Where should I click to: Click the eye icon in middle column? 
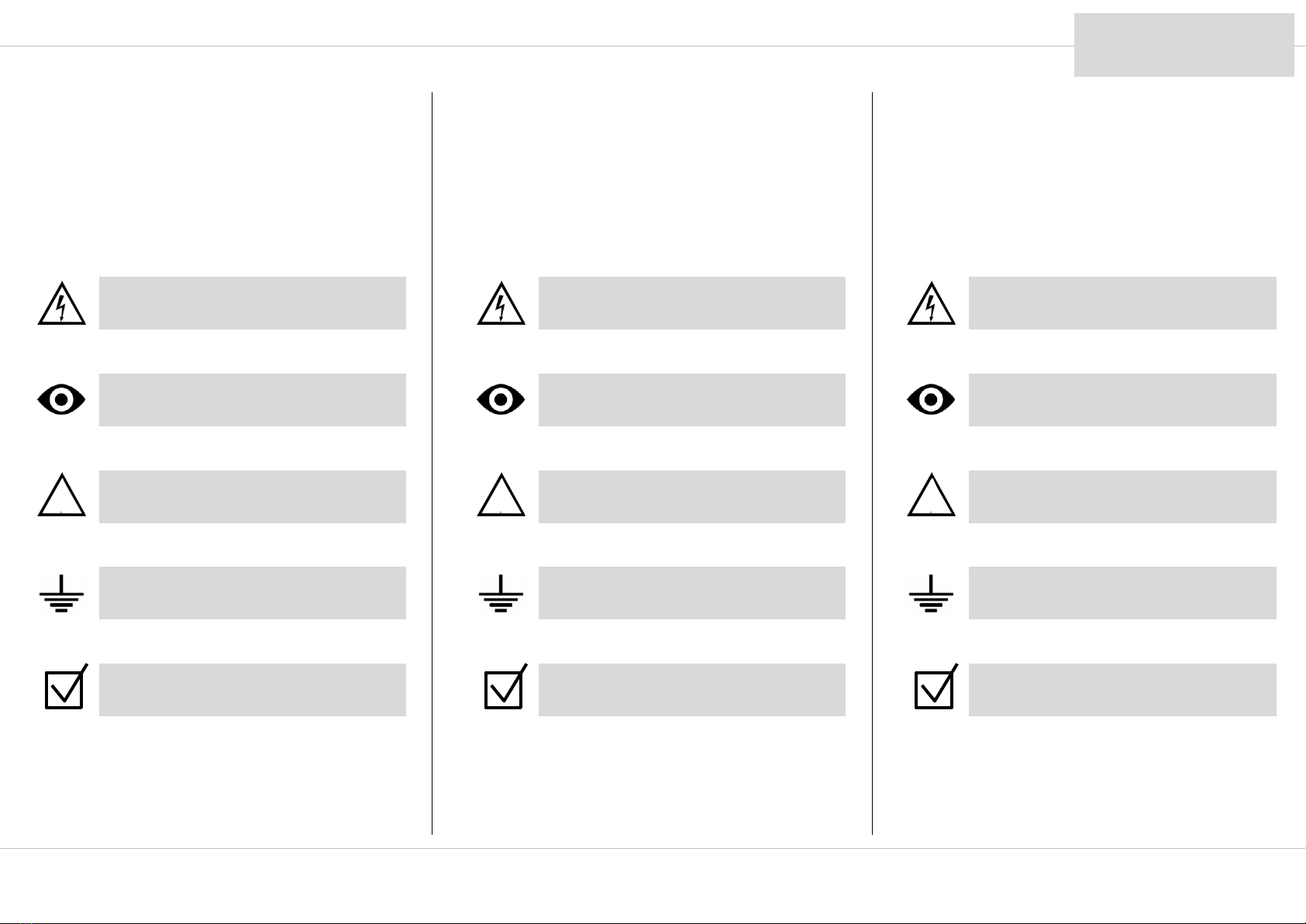(x=501, y=399)
